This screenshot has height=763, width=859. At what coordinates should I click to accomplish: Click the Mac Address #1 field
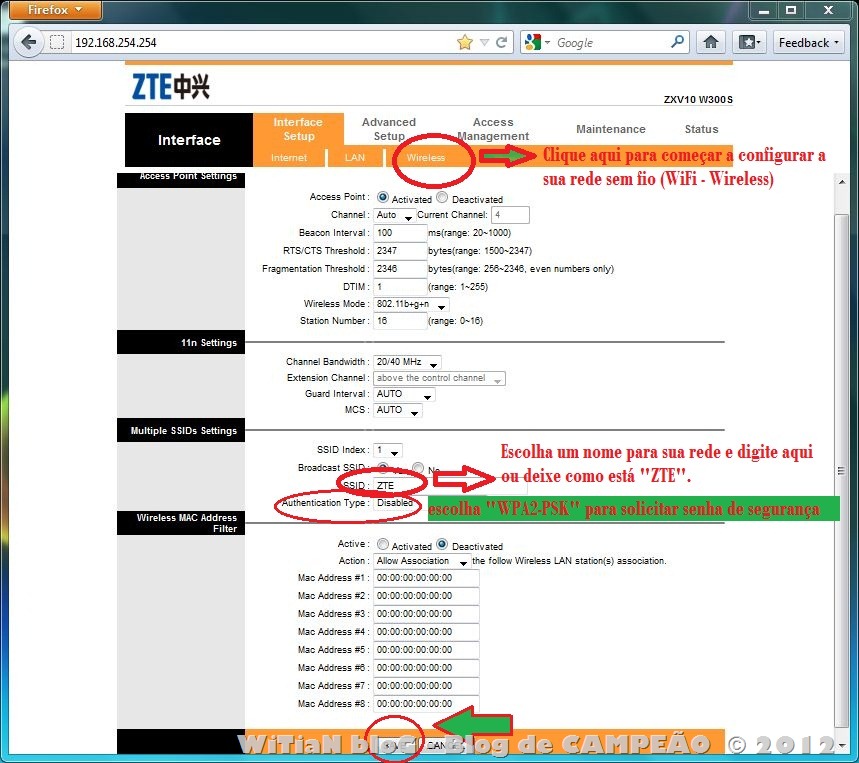click(x=426, y=578)
